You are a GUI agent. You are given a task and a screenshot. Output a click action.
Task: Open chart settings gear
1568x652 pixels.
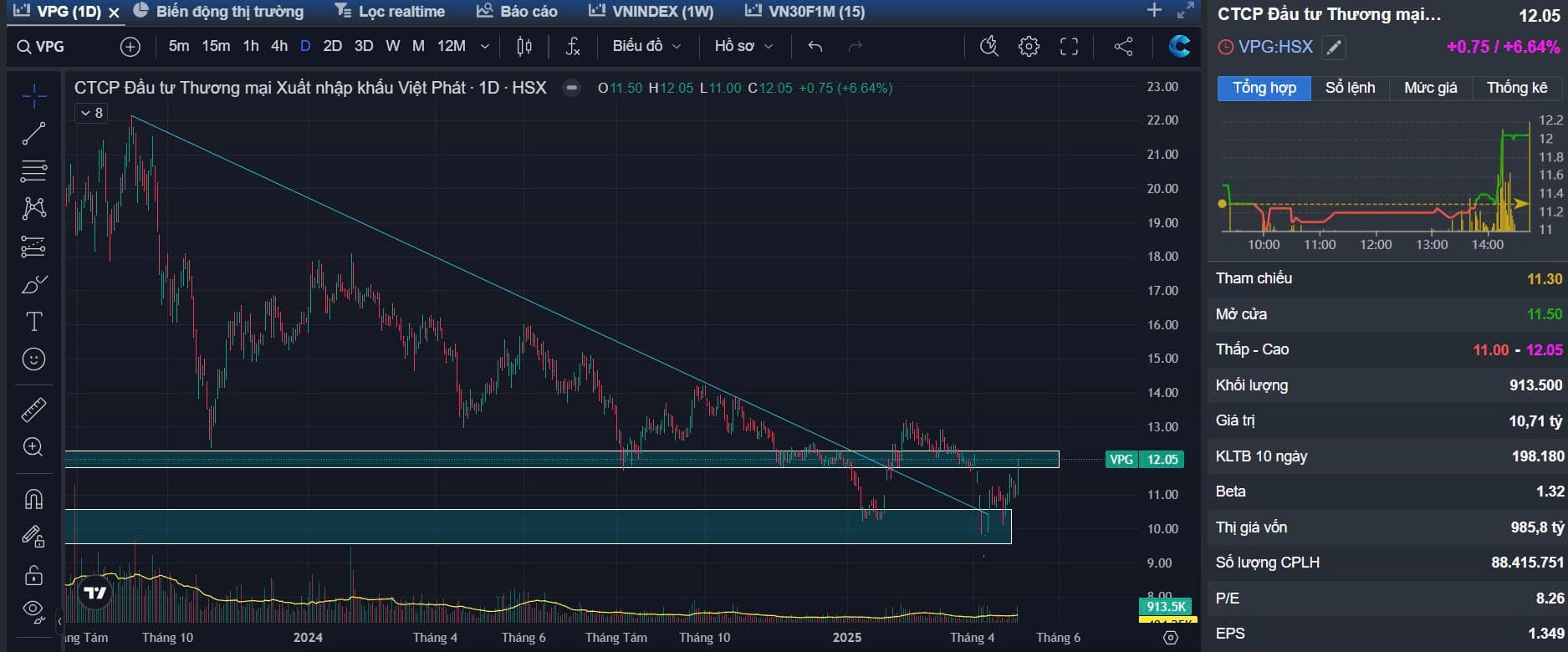click(1029, 47)
